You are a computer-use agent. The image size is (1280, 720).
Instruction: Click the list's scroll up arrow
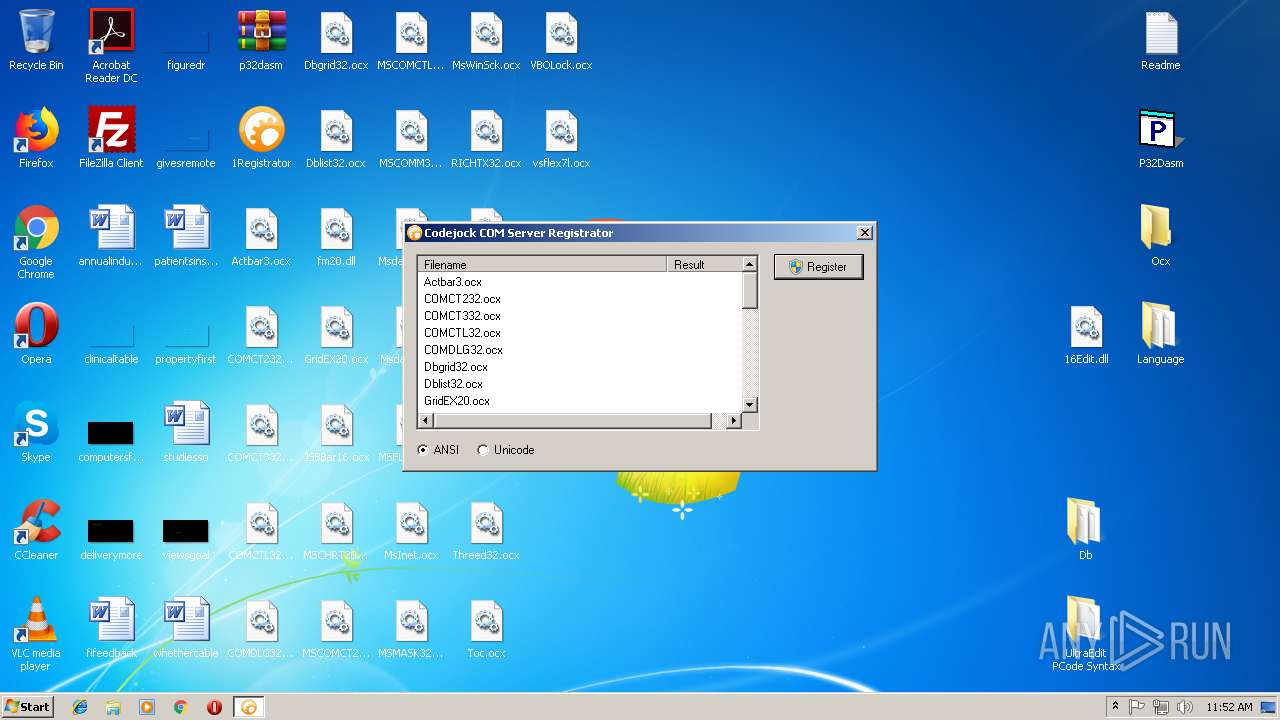[750, 264]
